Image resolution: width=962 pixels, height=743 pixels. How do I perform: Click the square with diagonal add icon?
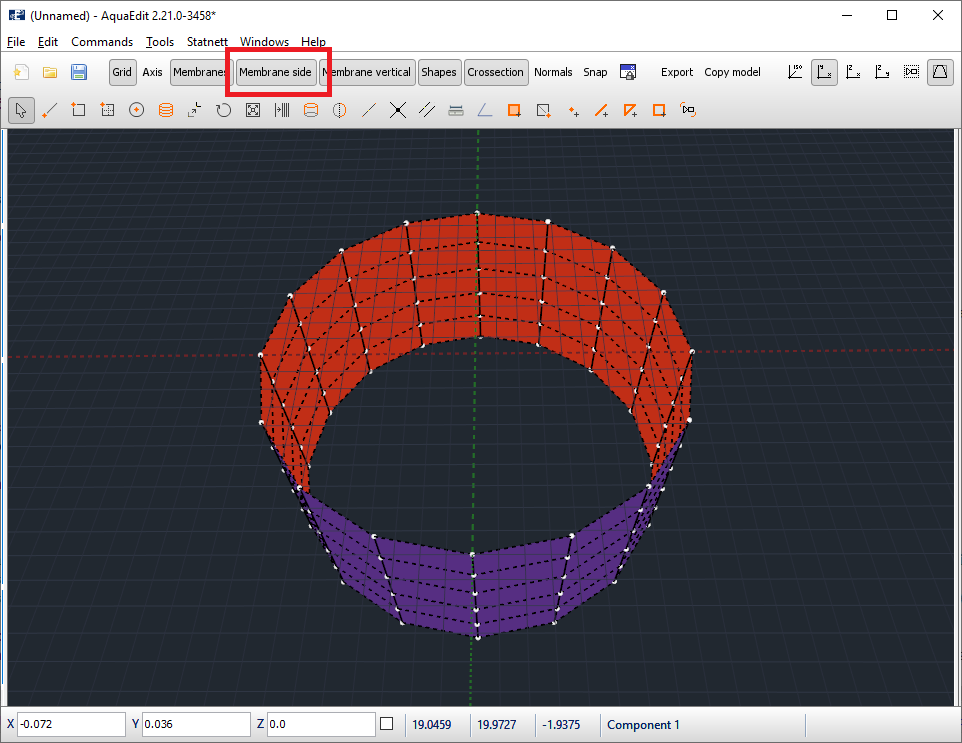click(x=543, y=110)
